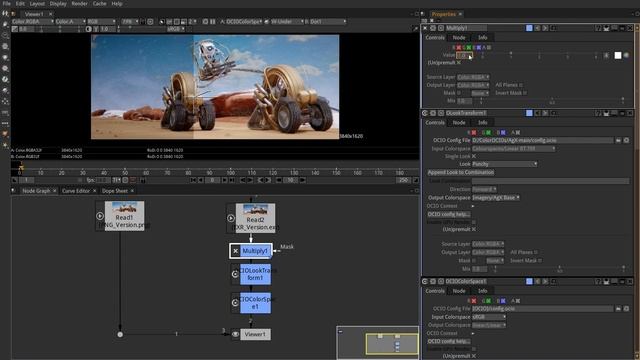Open the Look dropdown showing Punchy
640x360 pixels.
click(x=504, y=164)
